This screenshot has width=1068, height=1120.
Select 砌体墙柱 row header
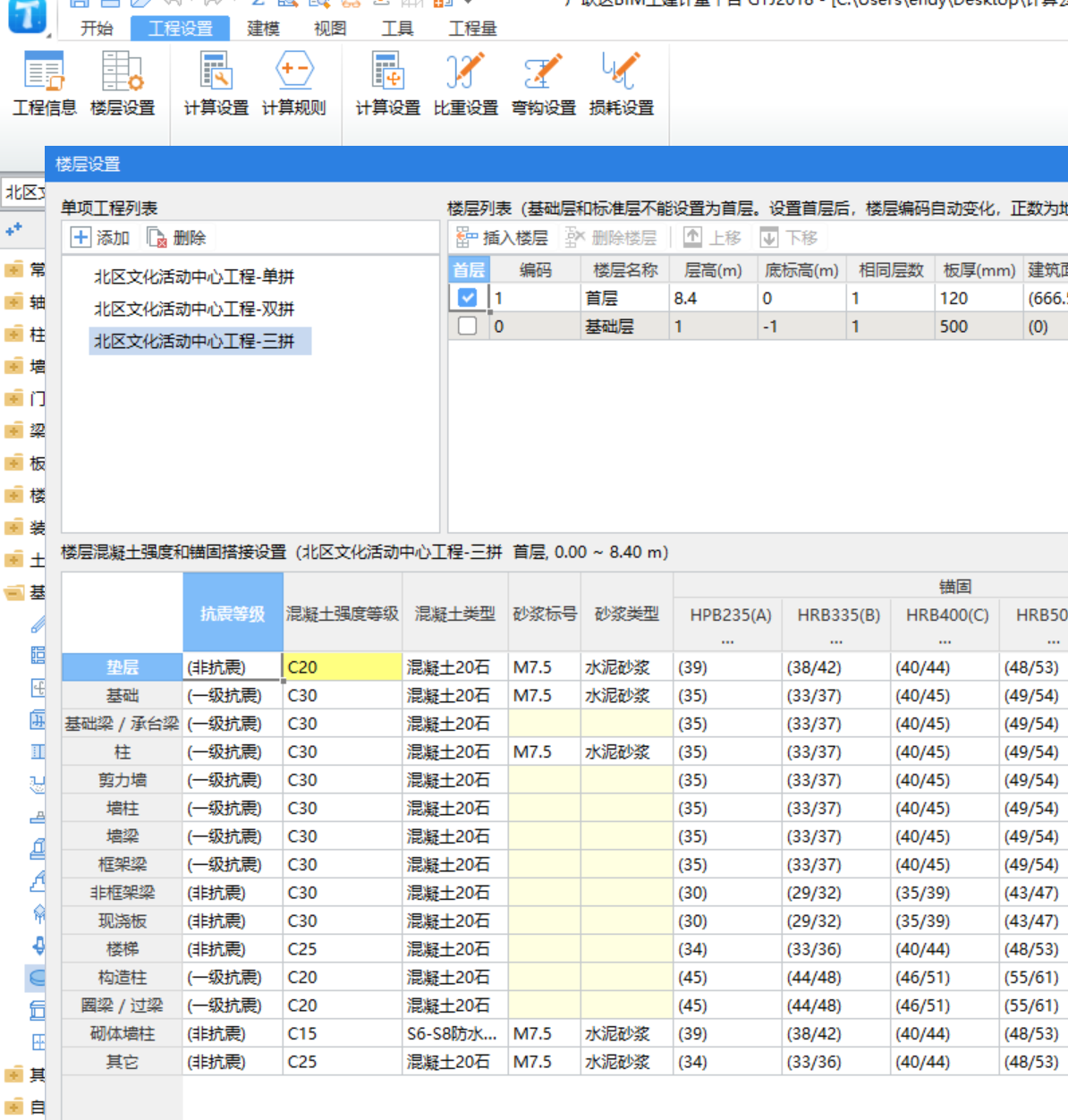tap(123, 1034)
